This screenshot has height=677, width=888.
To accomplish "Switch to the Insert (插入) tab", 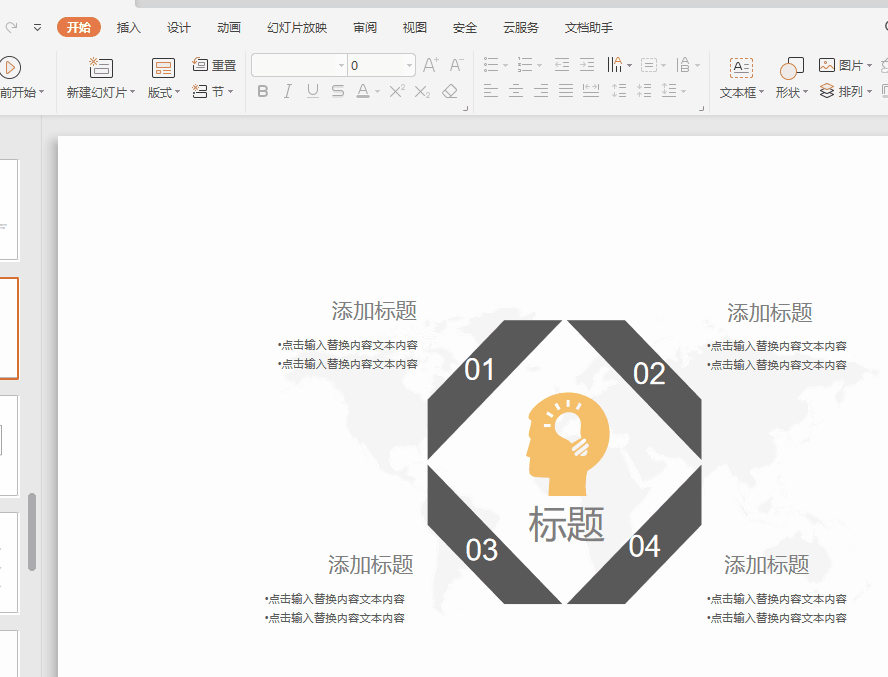I will tap(129, 28).
